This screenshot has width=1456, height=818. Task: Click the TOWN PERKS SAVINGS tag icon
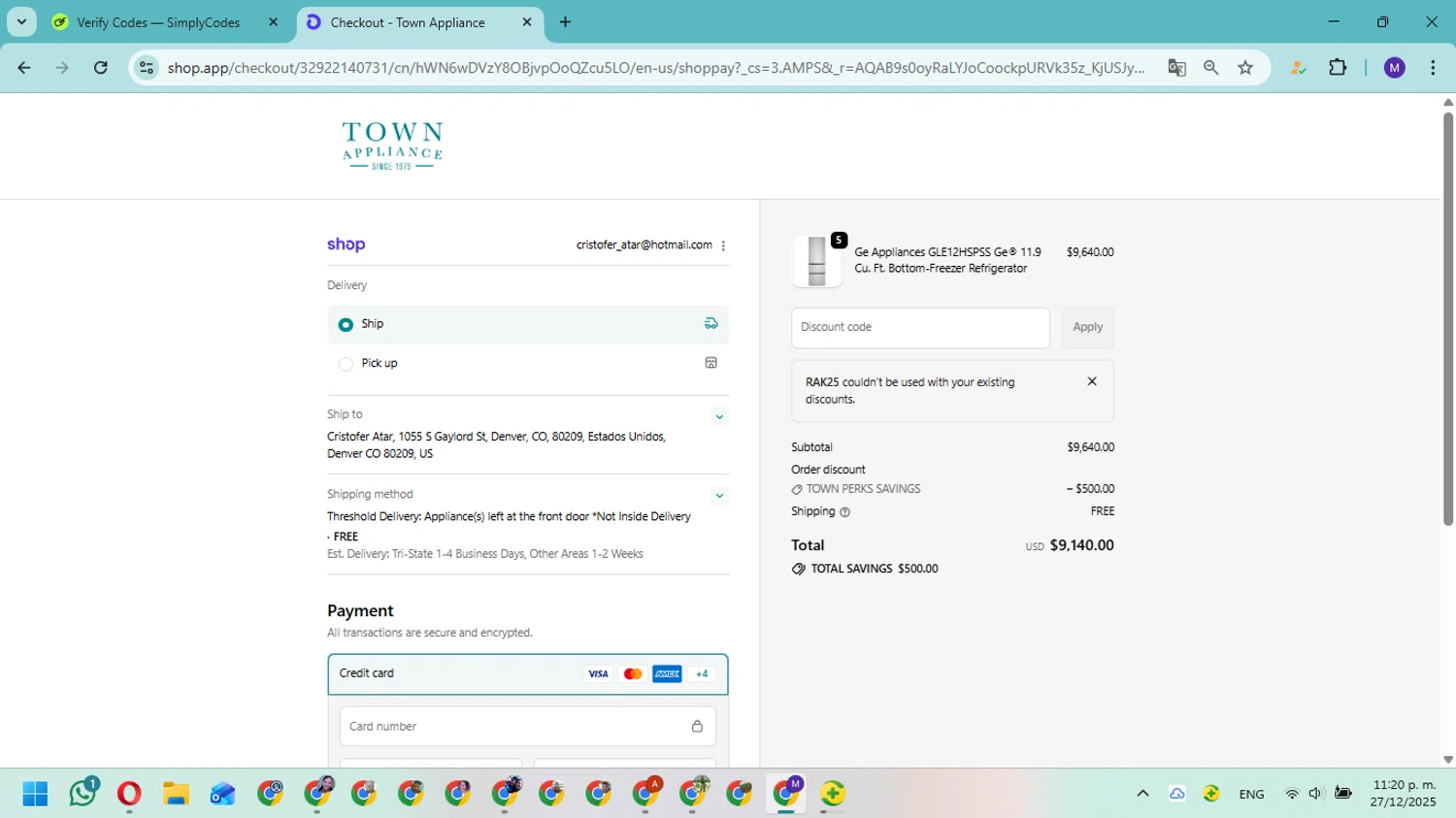point(797,490)
